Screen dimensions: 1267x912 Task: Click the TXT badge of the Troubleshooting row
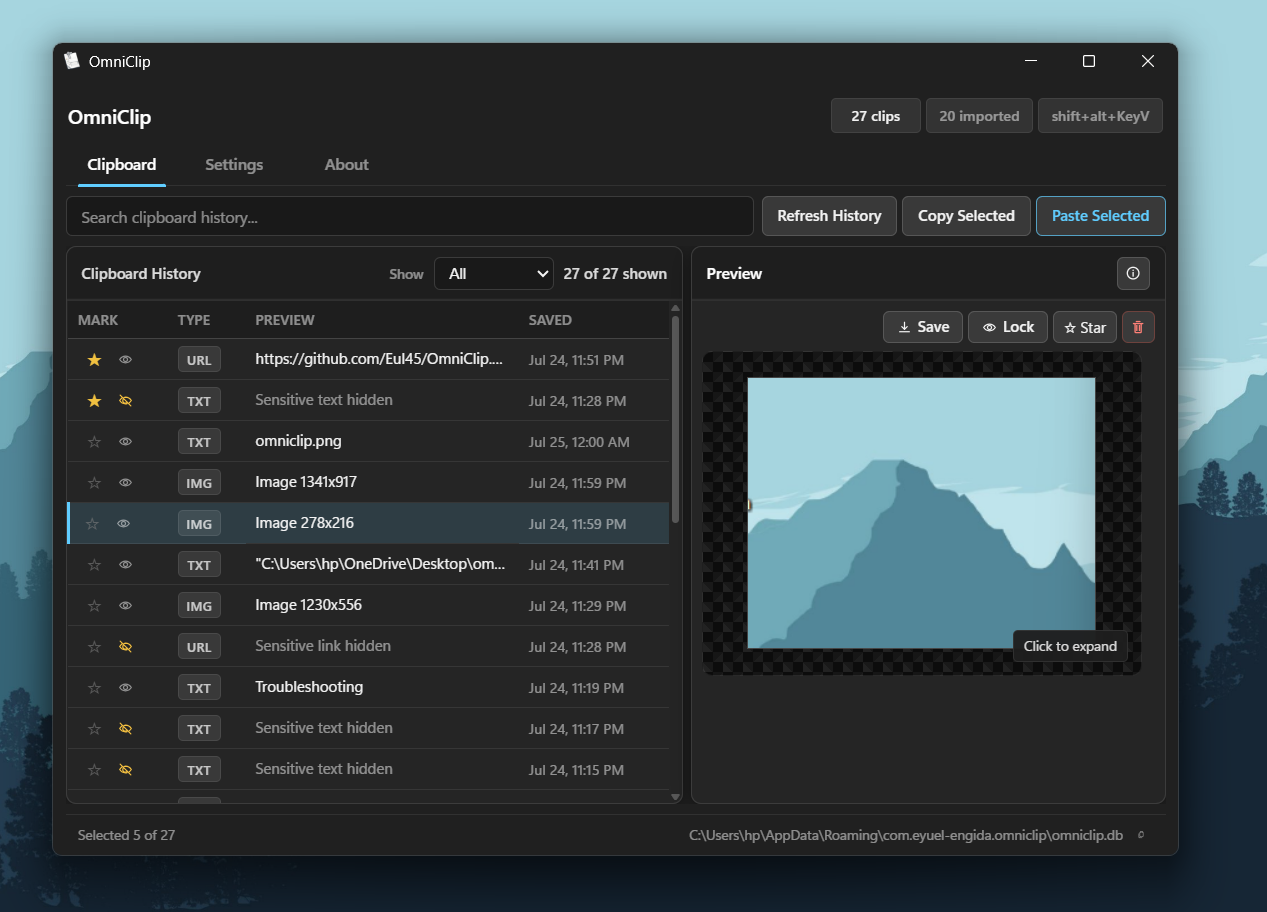(199, 687)
